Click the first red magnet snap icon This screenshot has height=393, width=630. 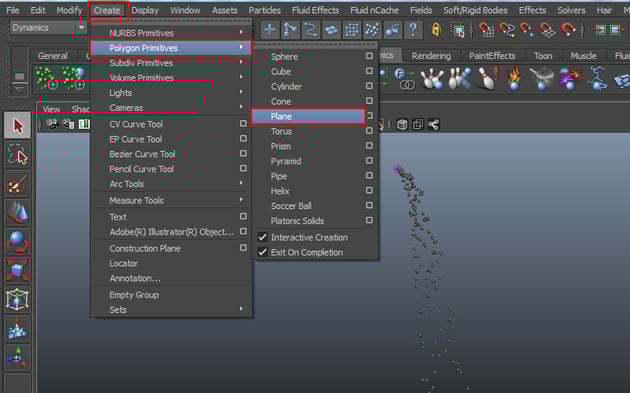486,30
